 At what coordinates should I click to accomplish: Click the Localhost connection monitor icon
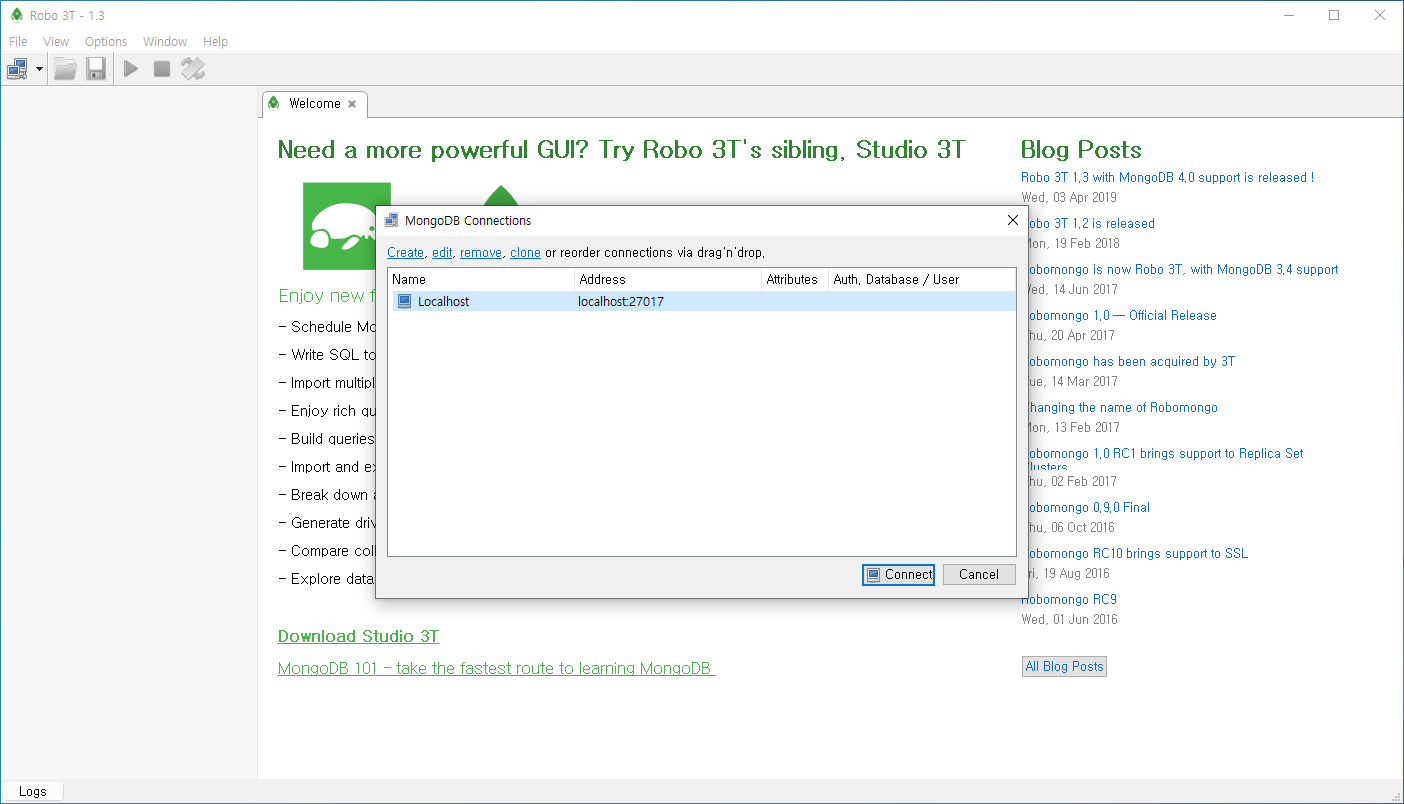tap(404, 301)
